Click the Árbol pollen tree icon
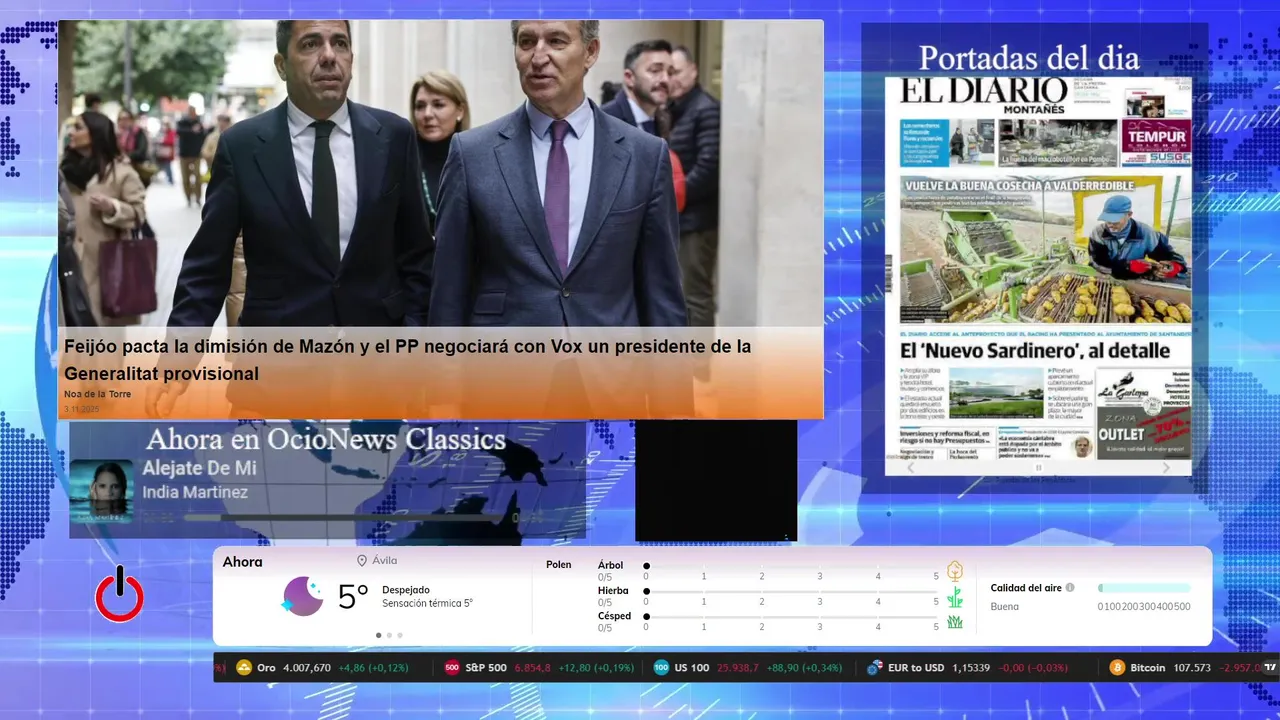Image resolution: width=1280 pixels, height=720 pixels. 955,571
